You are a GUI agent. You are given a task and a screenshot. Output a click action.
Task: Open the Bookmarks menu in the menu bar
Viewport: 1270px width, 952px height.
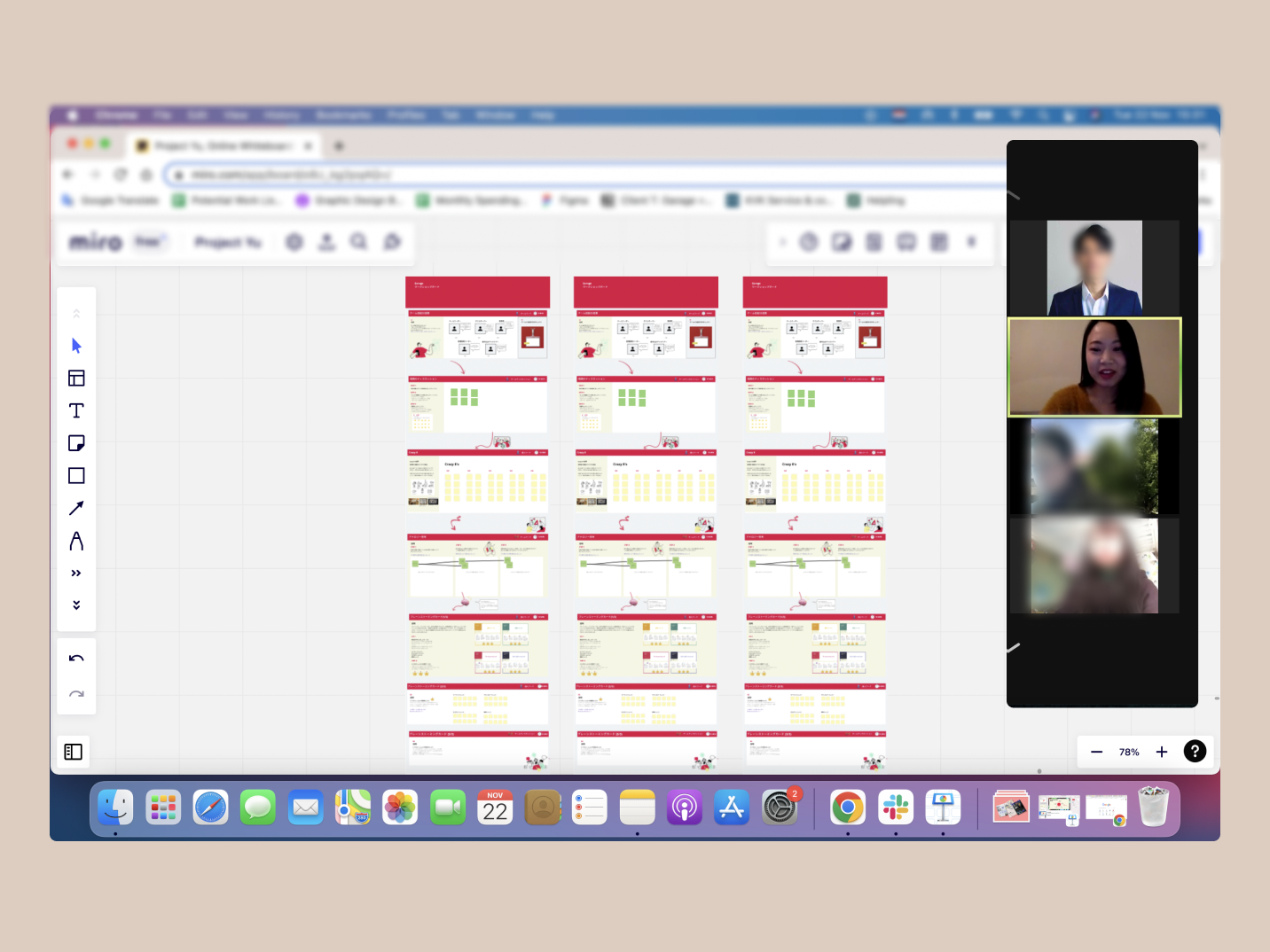click(343, 115)
